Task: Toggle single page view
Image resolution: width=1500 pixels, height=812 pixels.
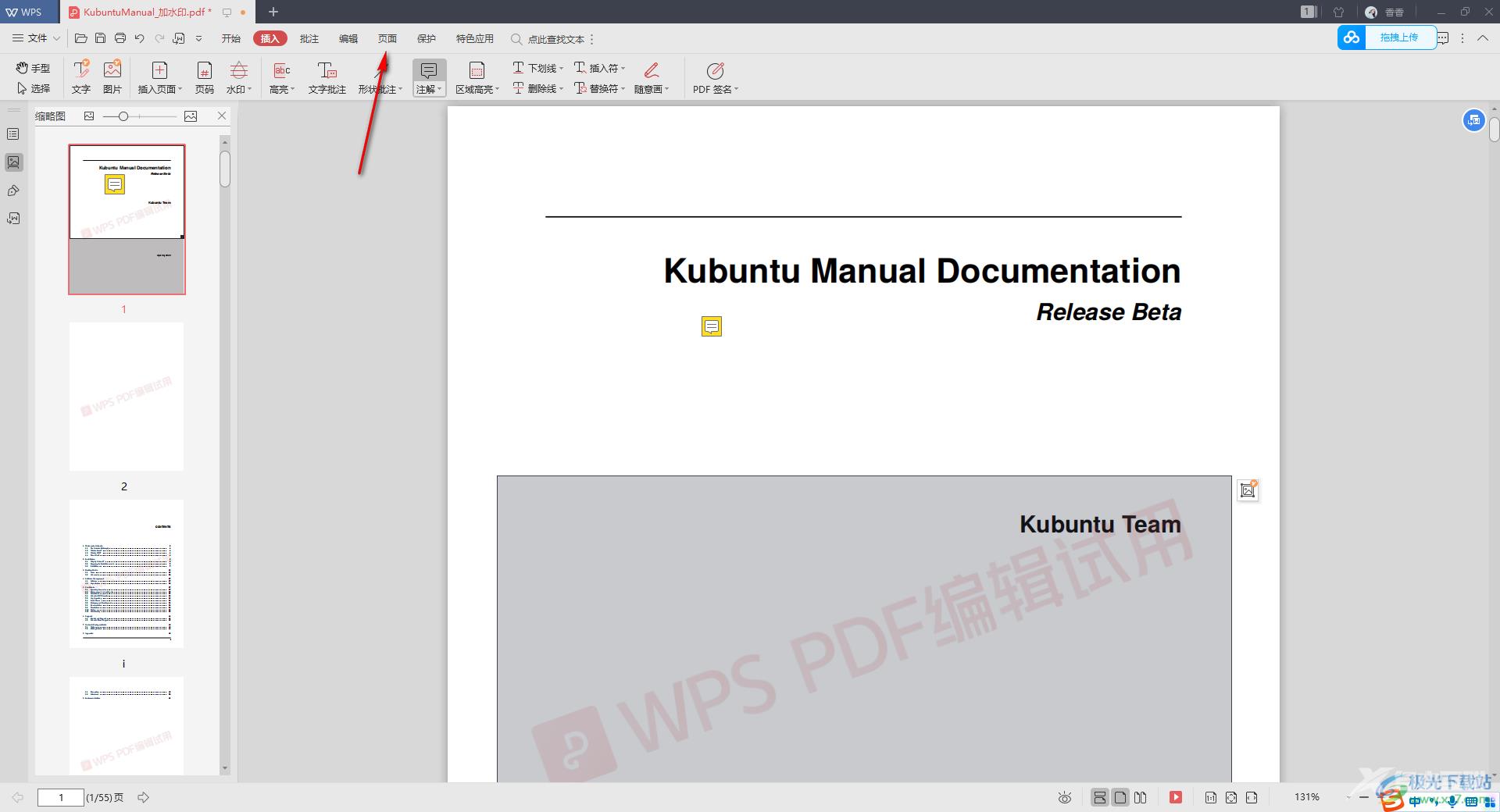Action: [x=1120, y=797]
